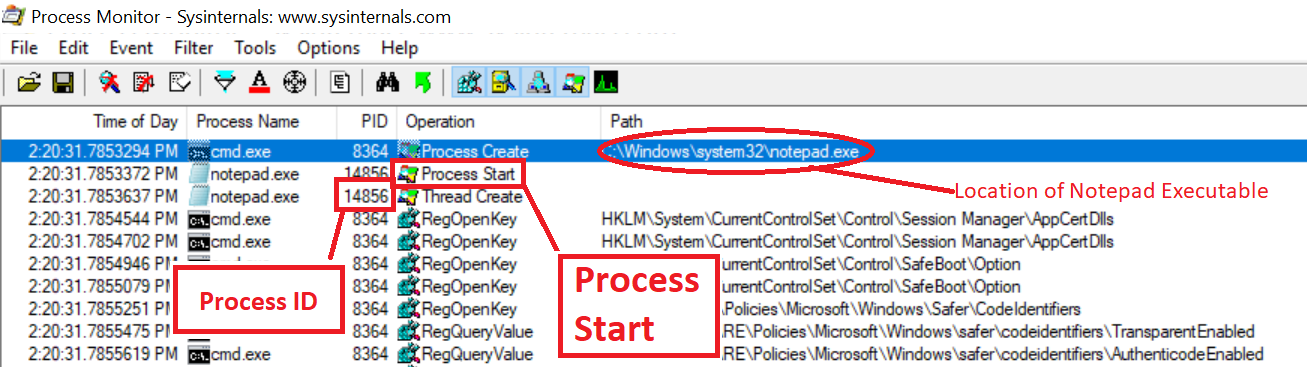Open the Filter funnel toolbar icon
Screen dimensions: 1309x367
coord(225,82)
